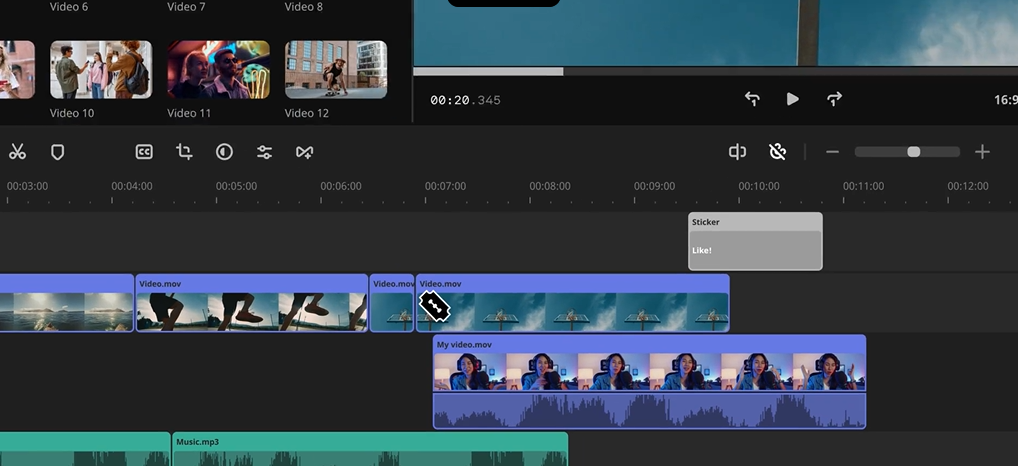Click the transition icon in toolbar
The image size is (1018, 466).
coord(304,152)
